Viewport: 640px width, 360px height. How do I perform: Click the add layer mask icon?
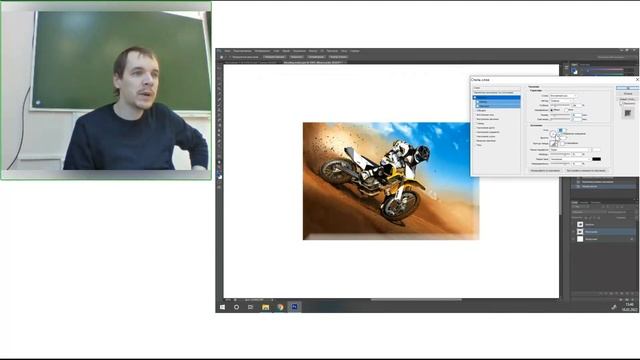click(611, 293)
